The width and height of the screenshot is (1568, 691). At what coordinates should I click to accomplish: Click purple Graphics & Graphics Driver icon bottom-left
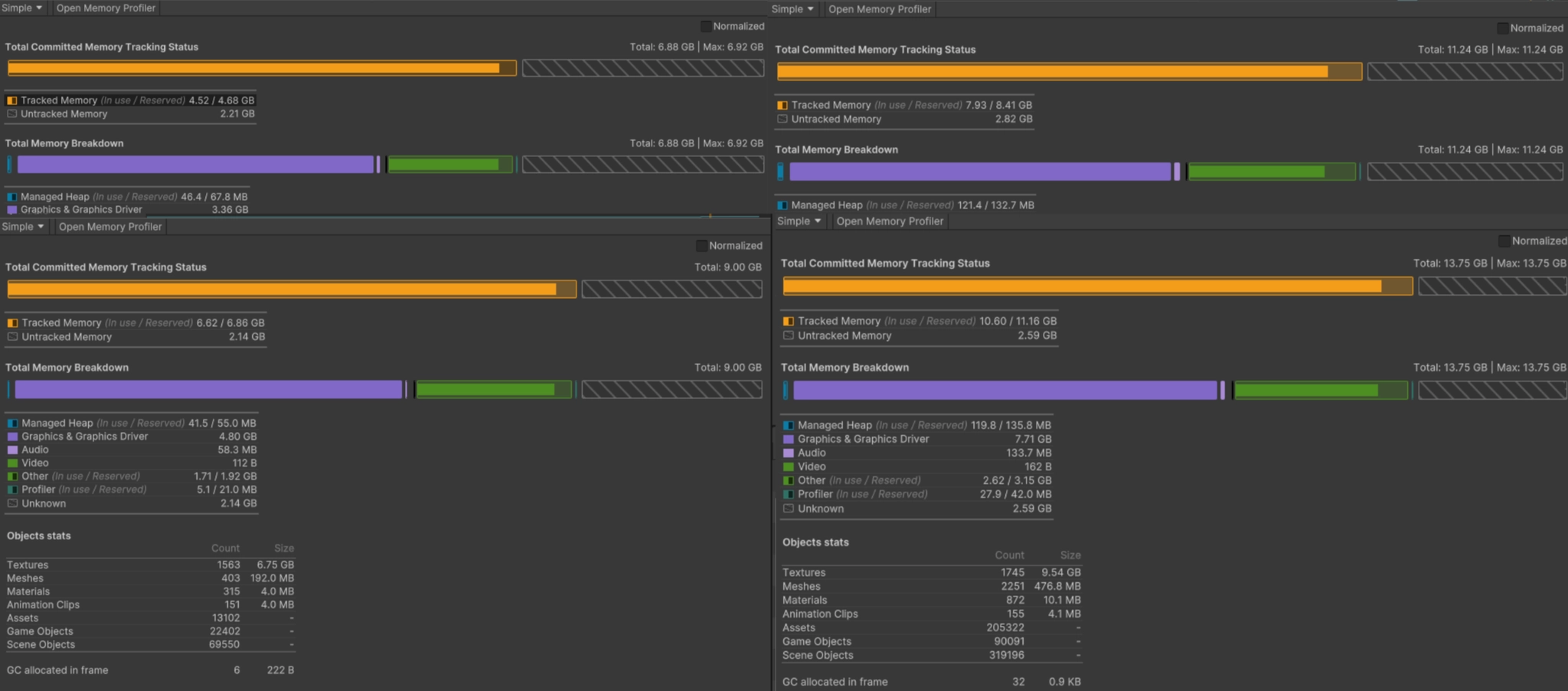click(x=12, y=437)
